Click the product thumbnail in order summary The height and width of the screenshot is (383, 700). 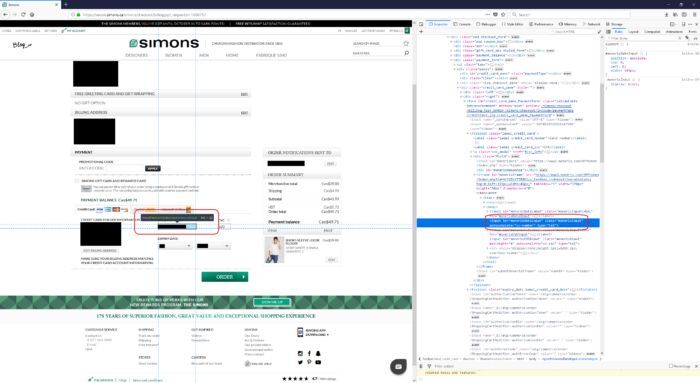(x=275, y=250)
